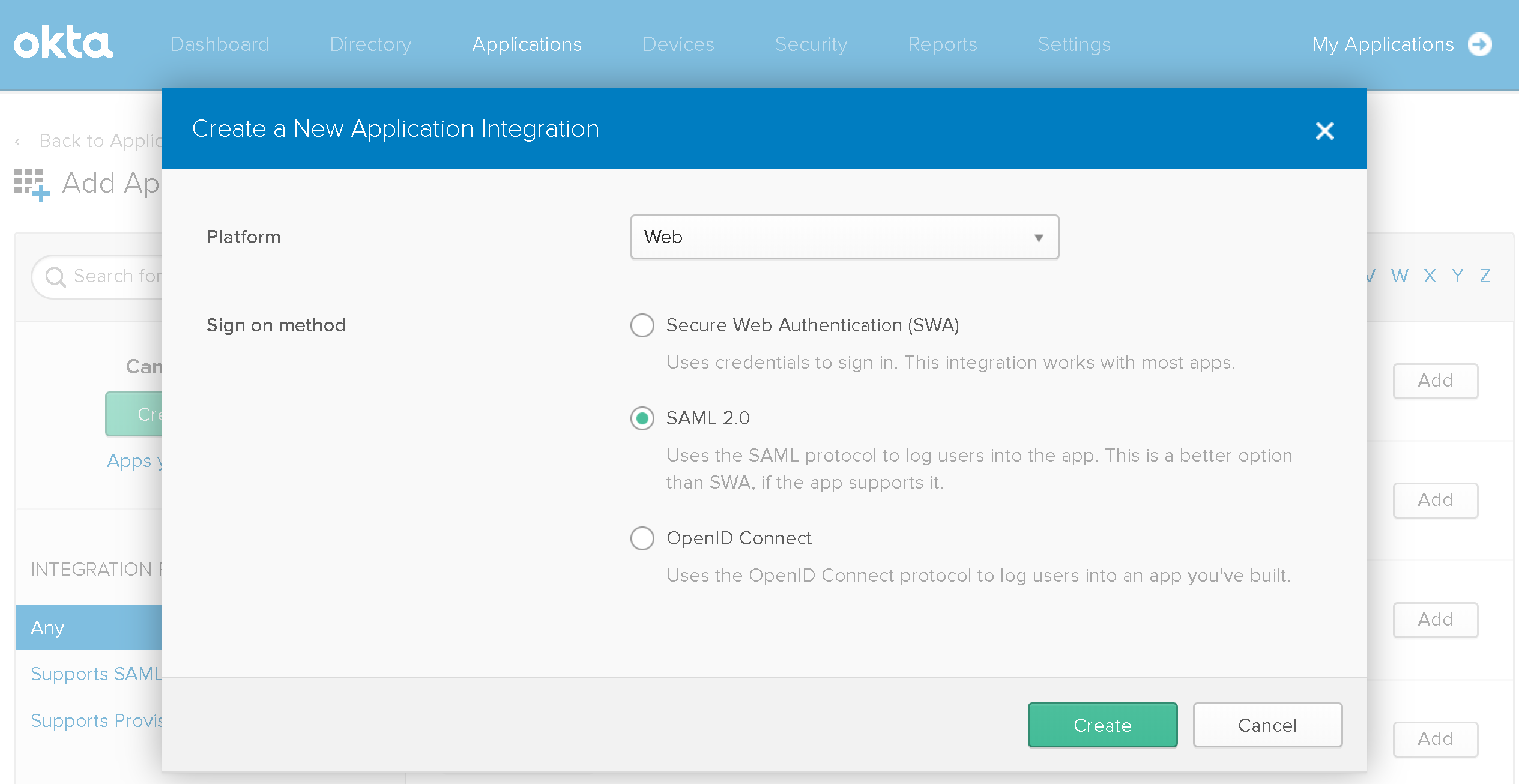Screen dimensions: 1519x784
Task: Filter apps by letter Z
Action: (x=1485, y=276)
